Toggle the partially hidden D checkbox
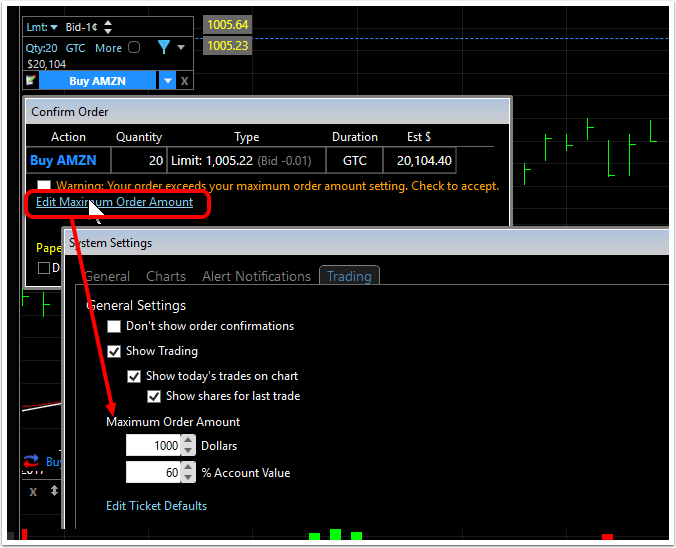 (44, 268)
